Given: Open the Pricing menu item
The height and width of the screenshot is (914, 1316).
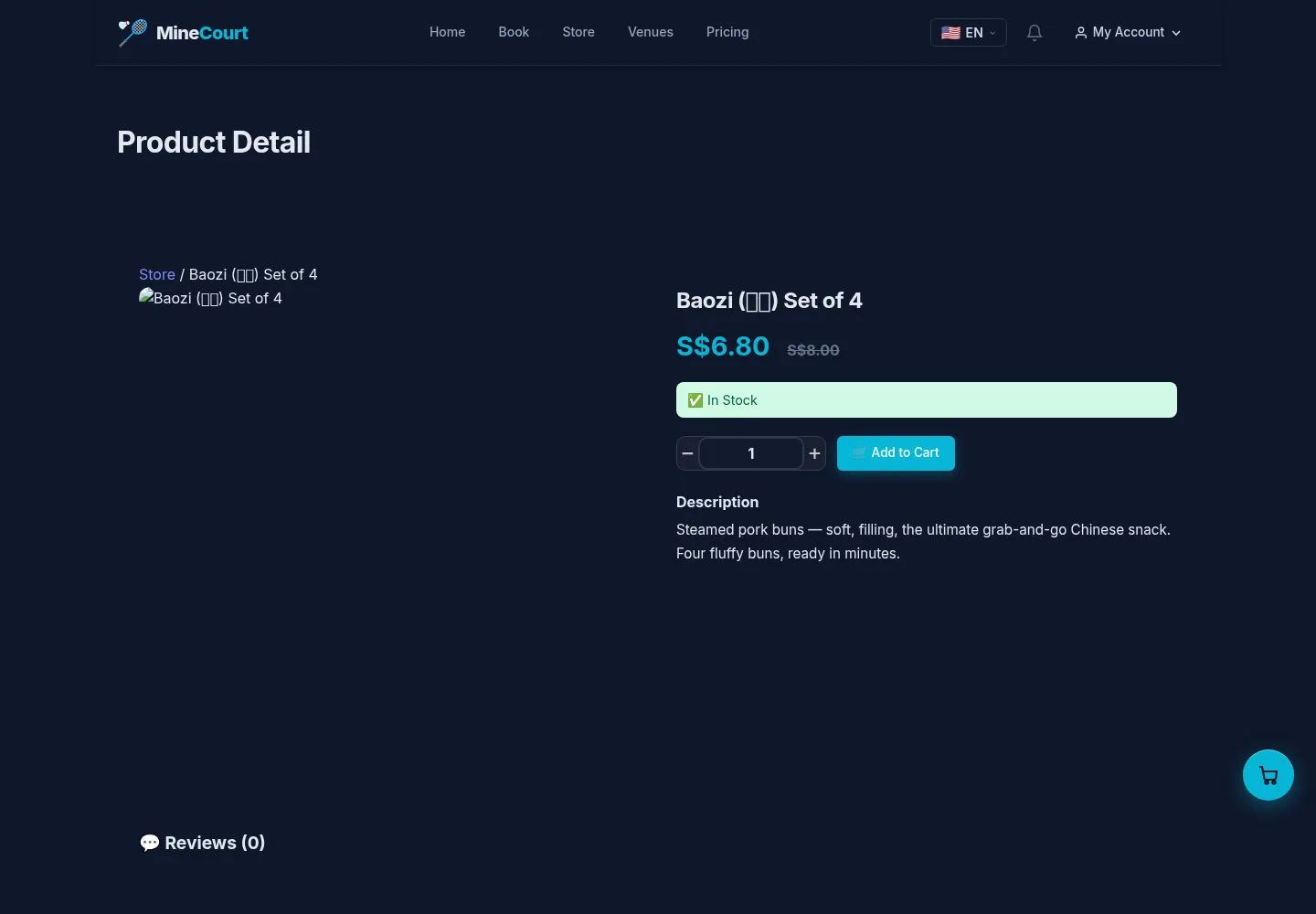Looking at the screenshot, I should 727,32.
